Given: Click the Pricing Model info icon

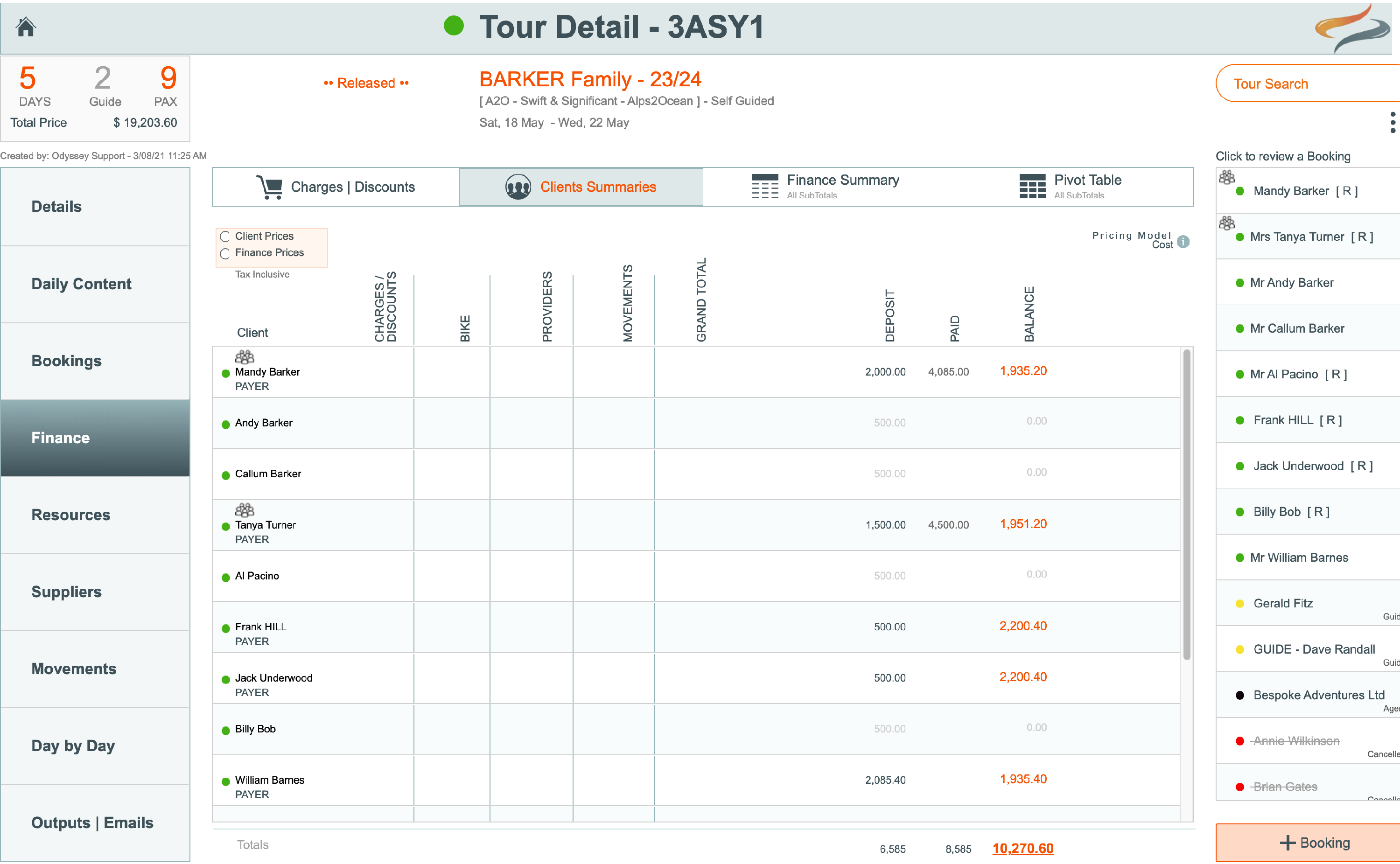Looking at the screenshot, I should click(1183, 242).
